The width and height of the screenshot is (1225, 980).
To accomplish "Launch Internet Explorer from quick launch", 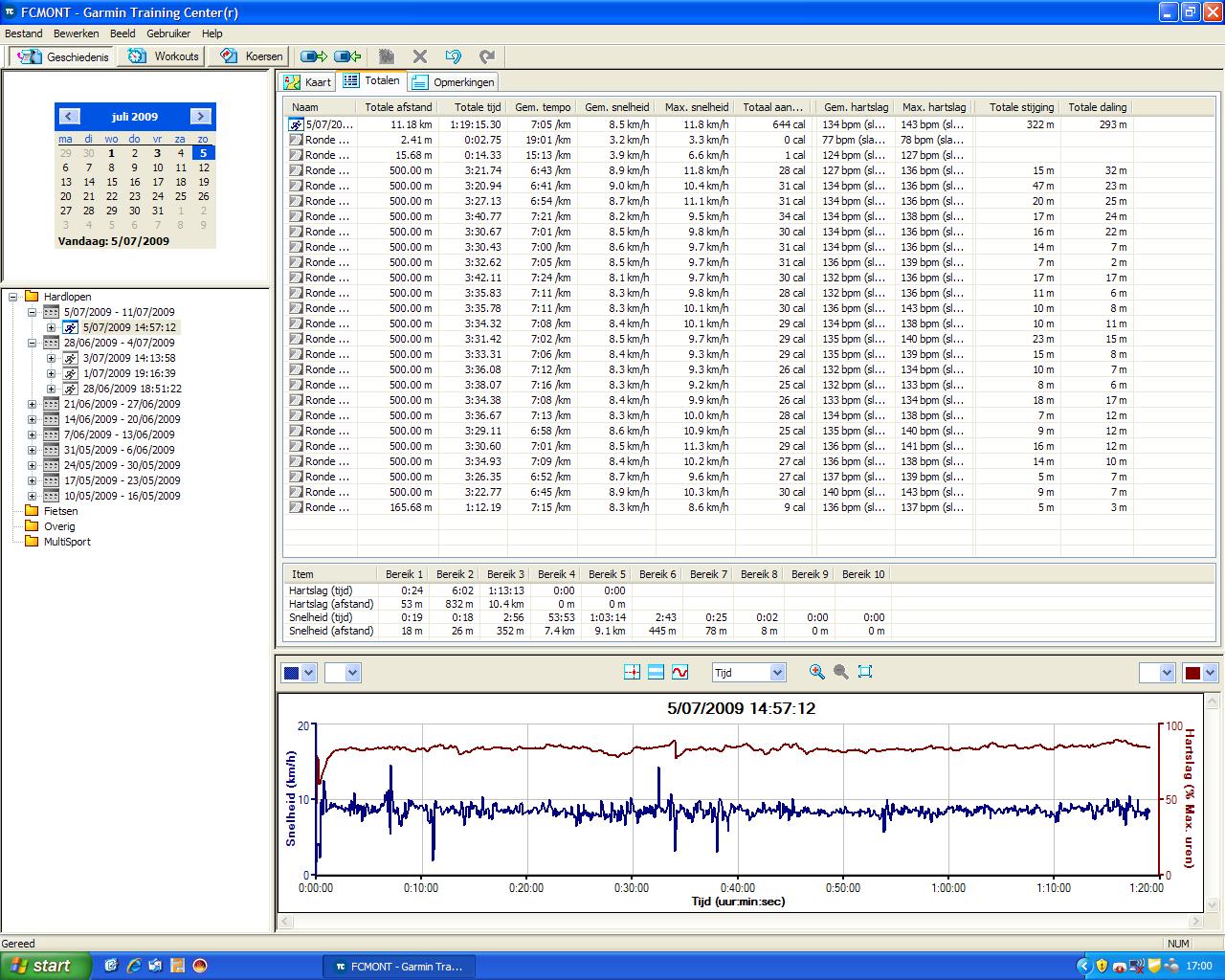I will [133, 966].
